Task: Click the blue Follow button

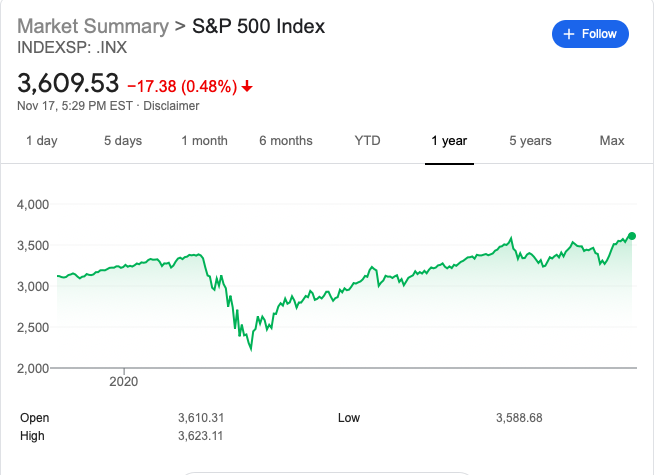Action: (x=590, y=34)
